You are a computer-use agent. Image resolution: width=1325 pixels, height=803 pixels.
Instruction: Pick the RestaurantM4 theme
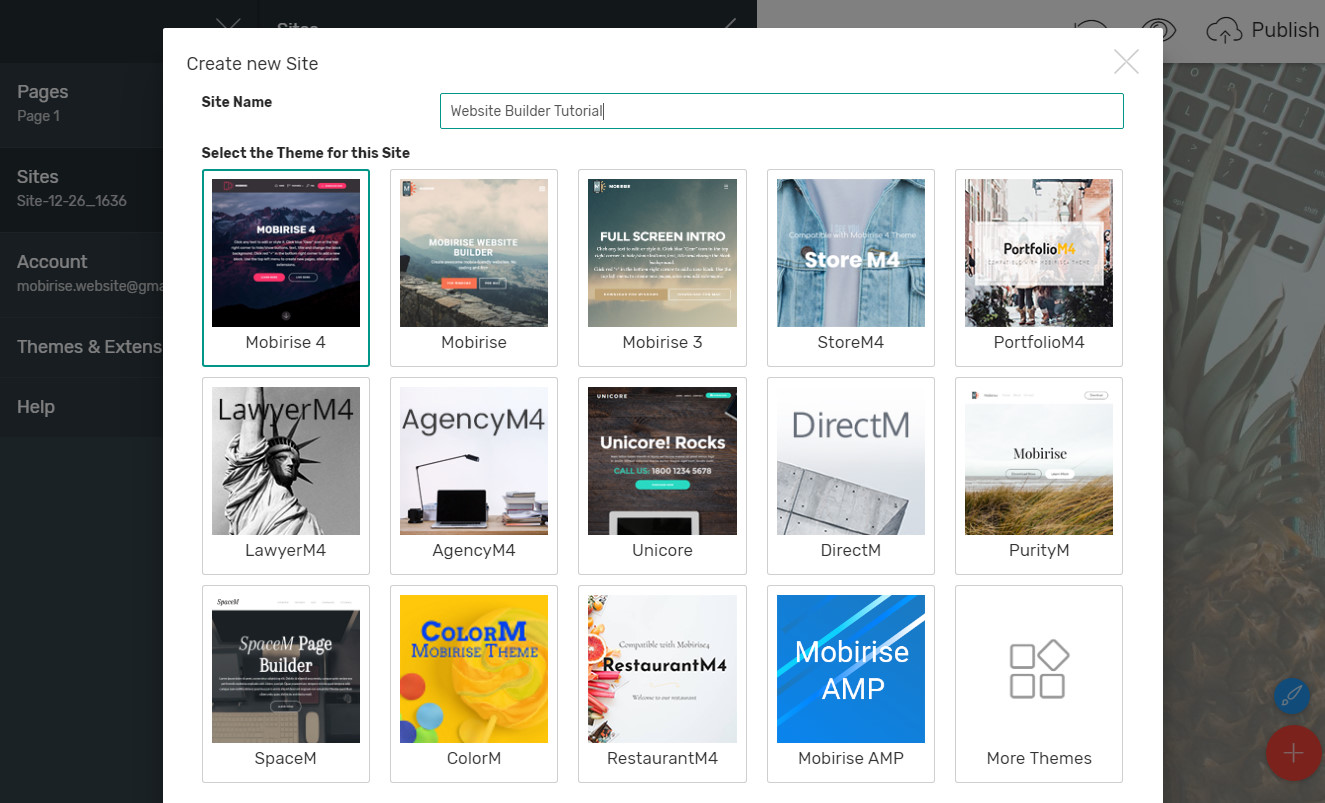coord(662,684)
